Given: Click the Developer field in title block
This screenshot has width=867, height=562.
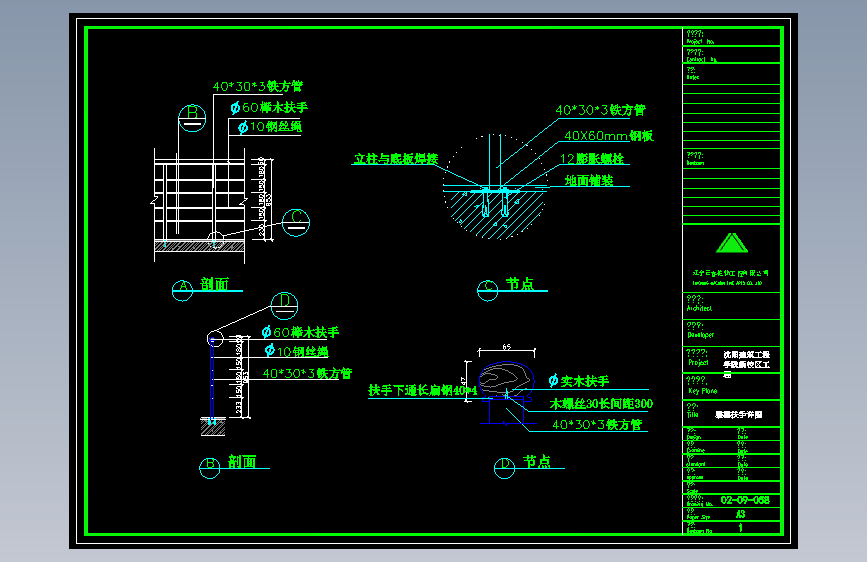Looking at the screenshot, I should [x=731, y=332].
